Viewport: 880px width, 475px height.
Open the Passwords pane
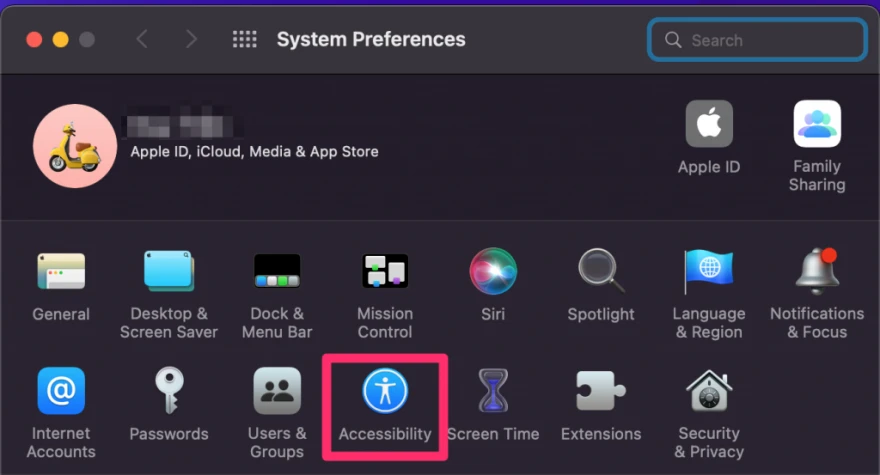coord(169,392)
